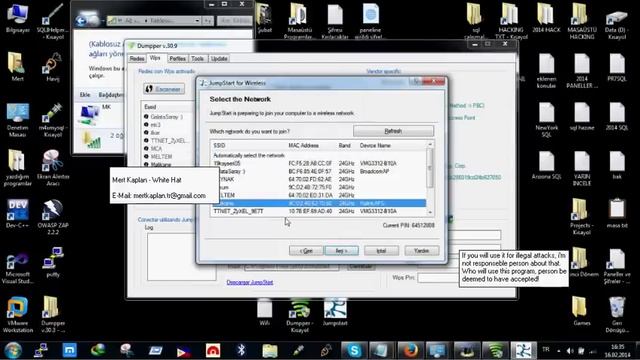Select MELTEM entry in Dumpper Essid list
Image resolution: width=640 pixels, height=360 pixels.
click(x=161, y=156)
